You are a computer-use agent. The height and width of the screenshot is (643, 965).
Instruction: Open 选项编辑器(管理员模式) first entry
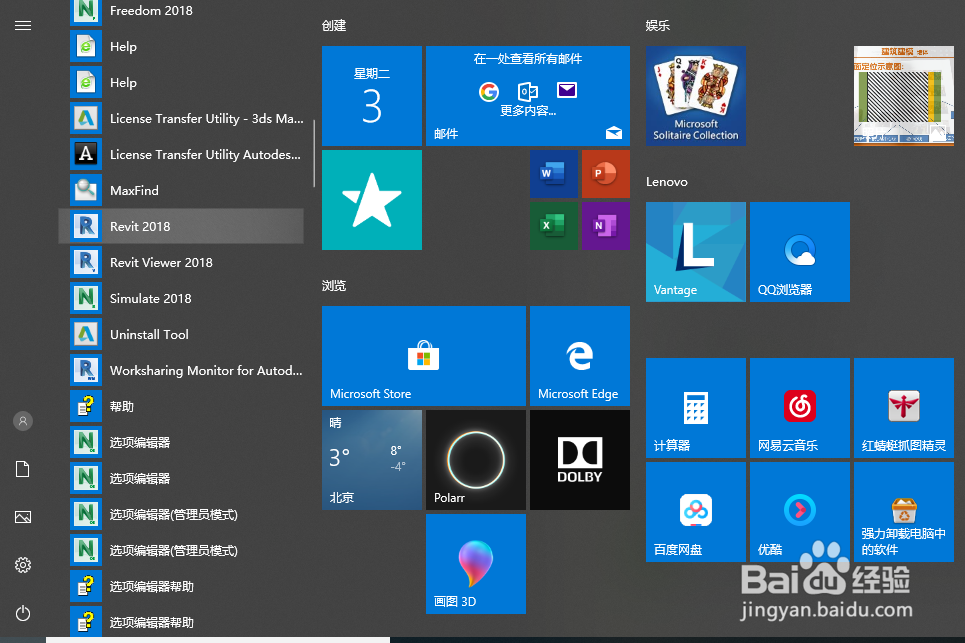point(187,514)
